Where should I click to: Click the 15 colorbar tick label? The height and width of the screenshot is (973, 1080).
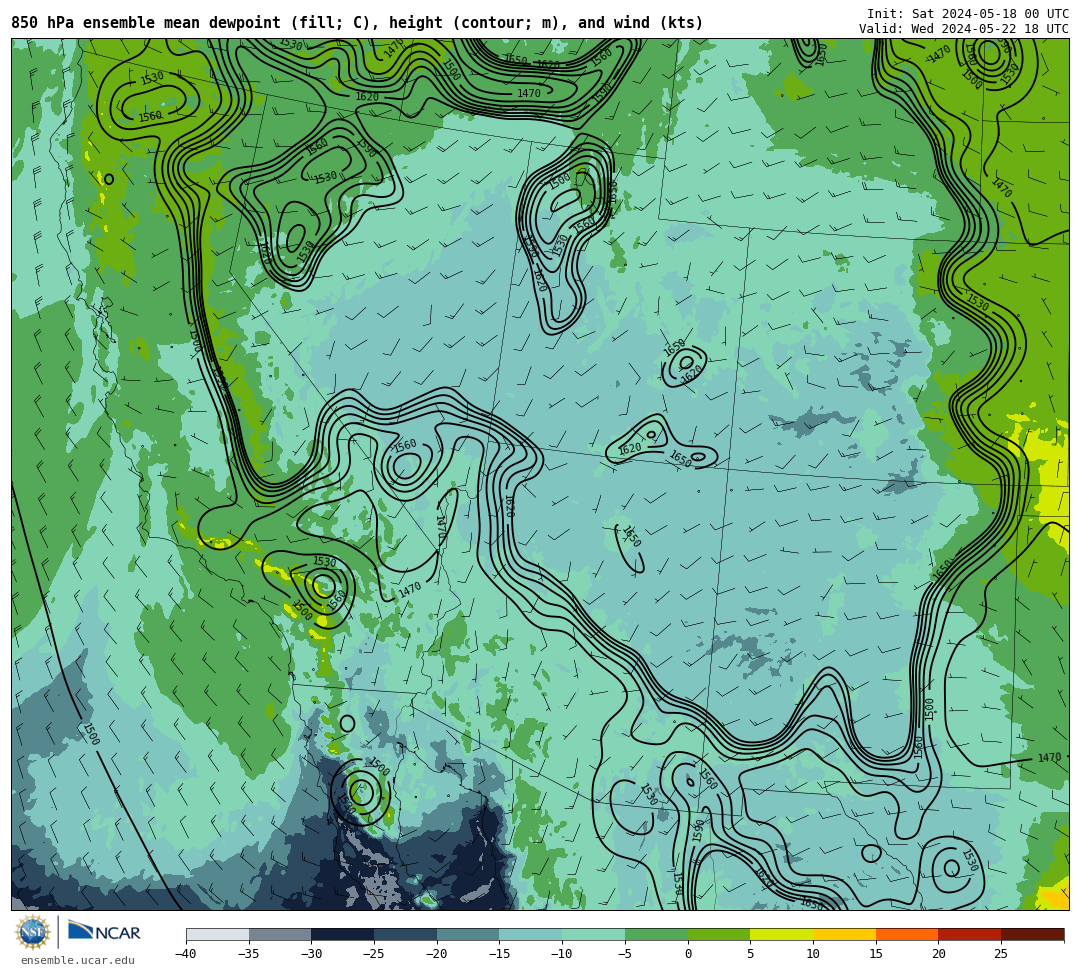click(876, 954)
